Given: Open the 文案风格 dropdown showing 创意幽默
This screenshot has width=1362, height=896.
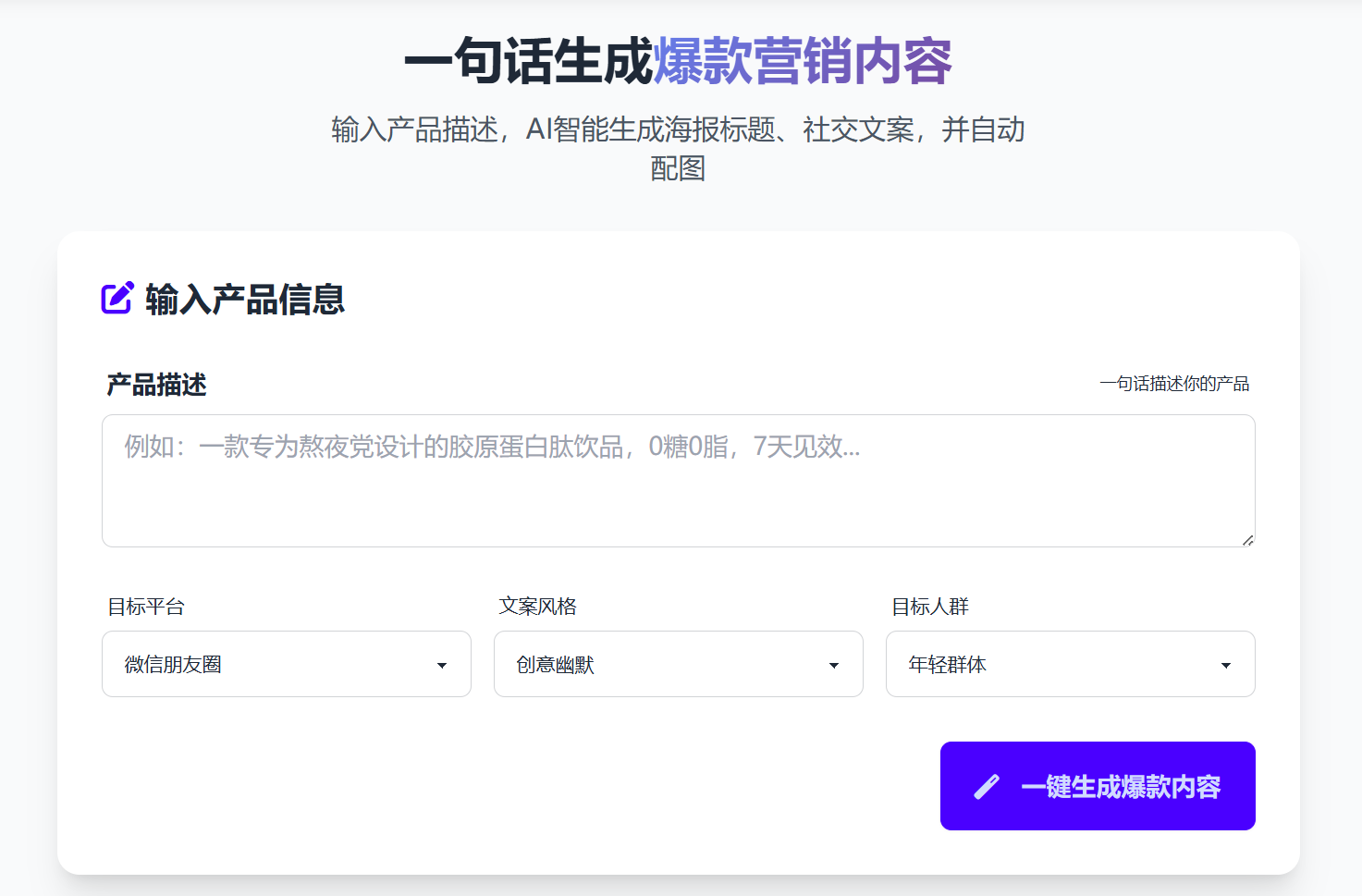Looking at the screenshot, I should point(679,664).
